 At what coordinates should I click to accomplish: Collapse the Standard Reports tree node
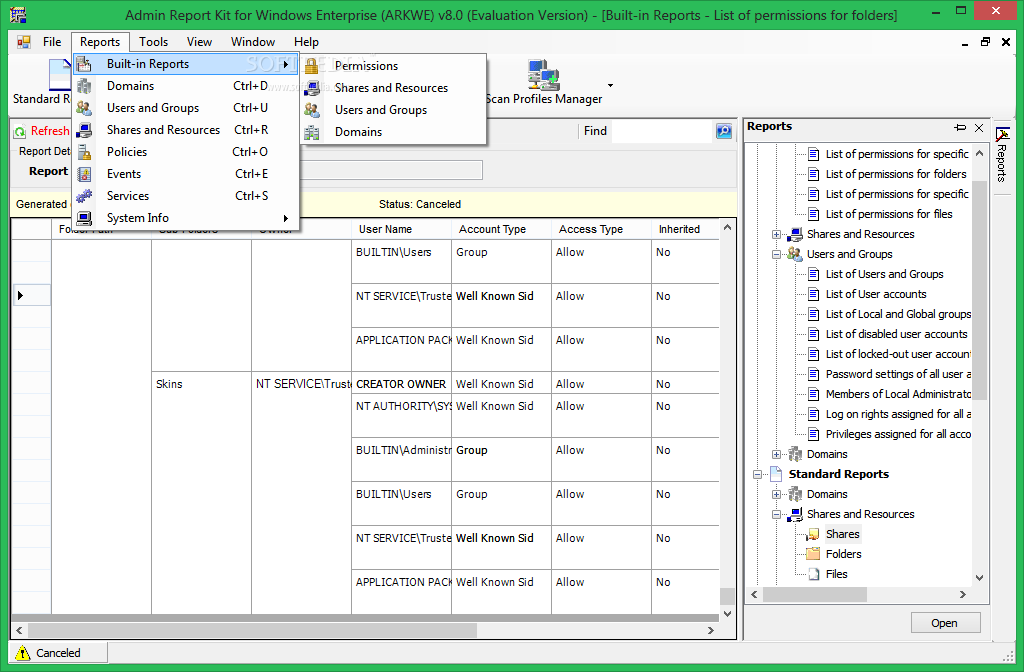click(x=758, y=475)
